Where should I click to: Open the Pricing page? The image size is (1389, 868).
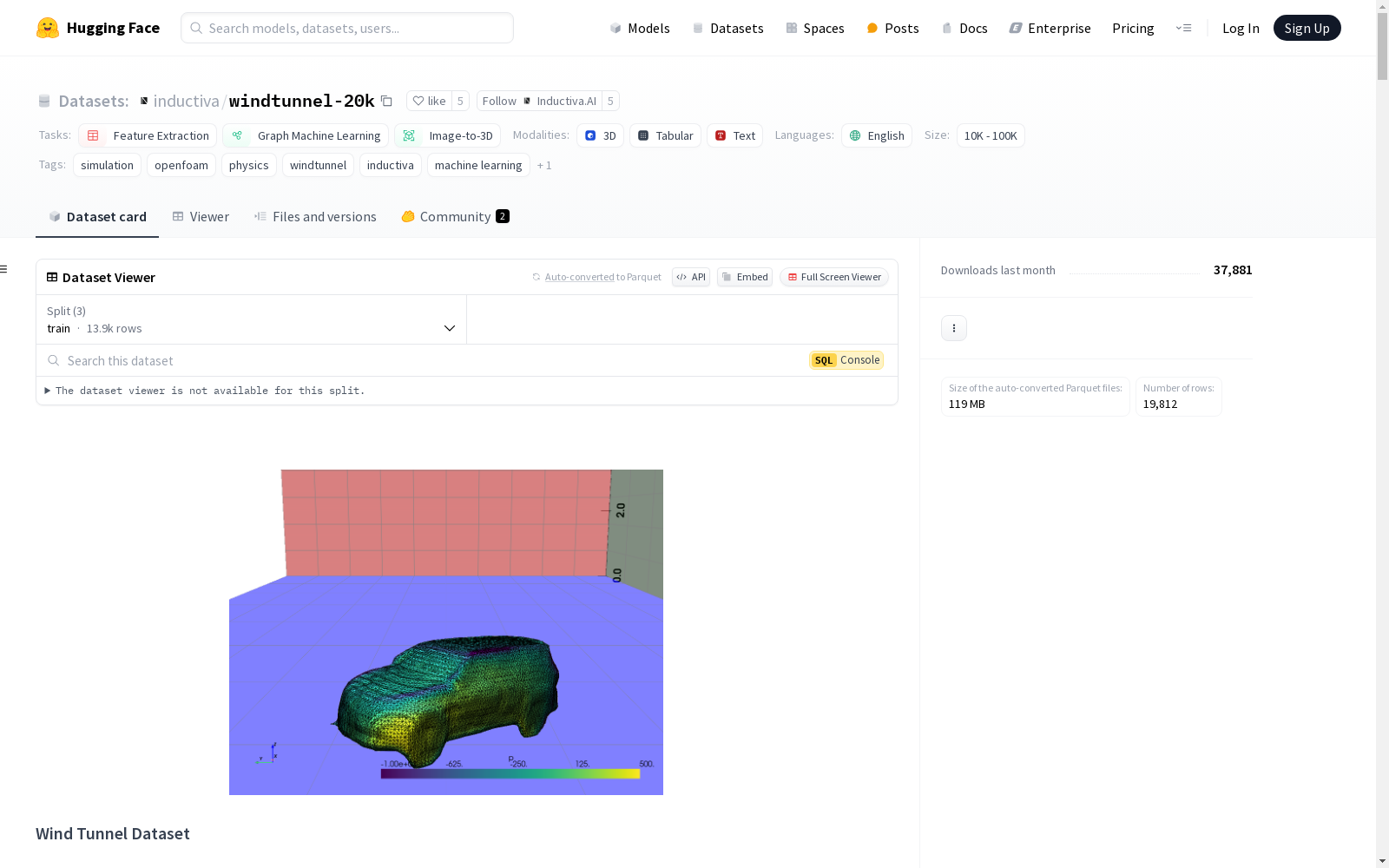(1133, 28)
